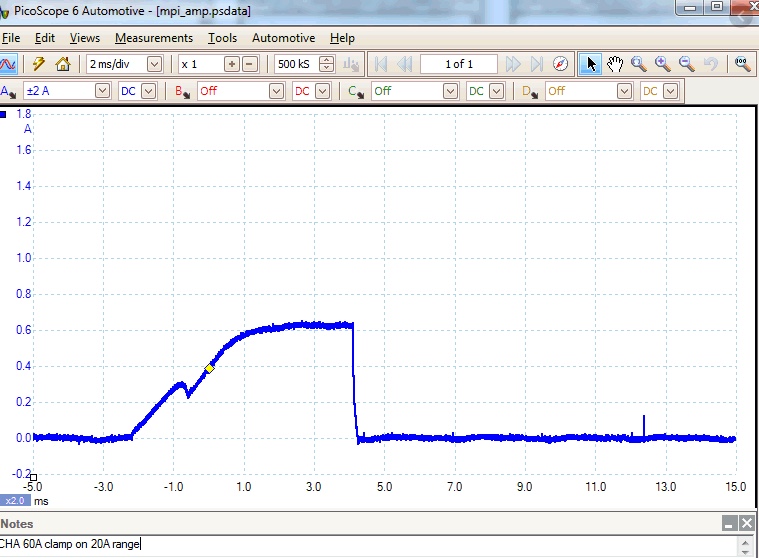Select the zoom out tool
Viewport: 759px width, 558px height.
(x=686, y=64)
